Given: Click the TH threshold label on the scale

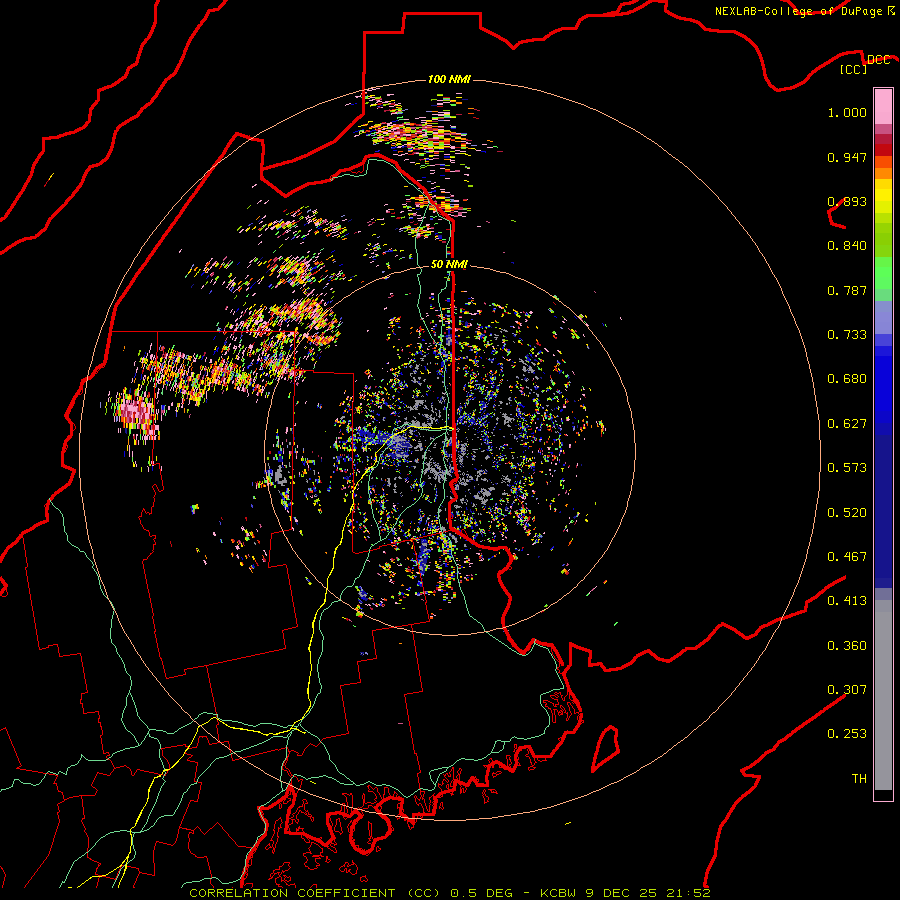Looking at the screenshot, I should coord(859,779).
